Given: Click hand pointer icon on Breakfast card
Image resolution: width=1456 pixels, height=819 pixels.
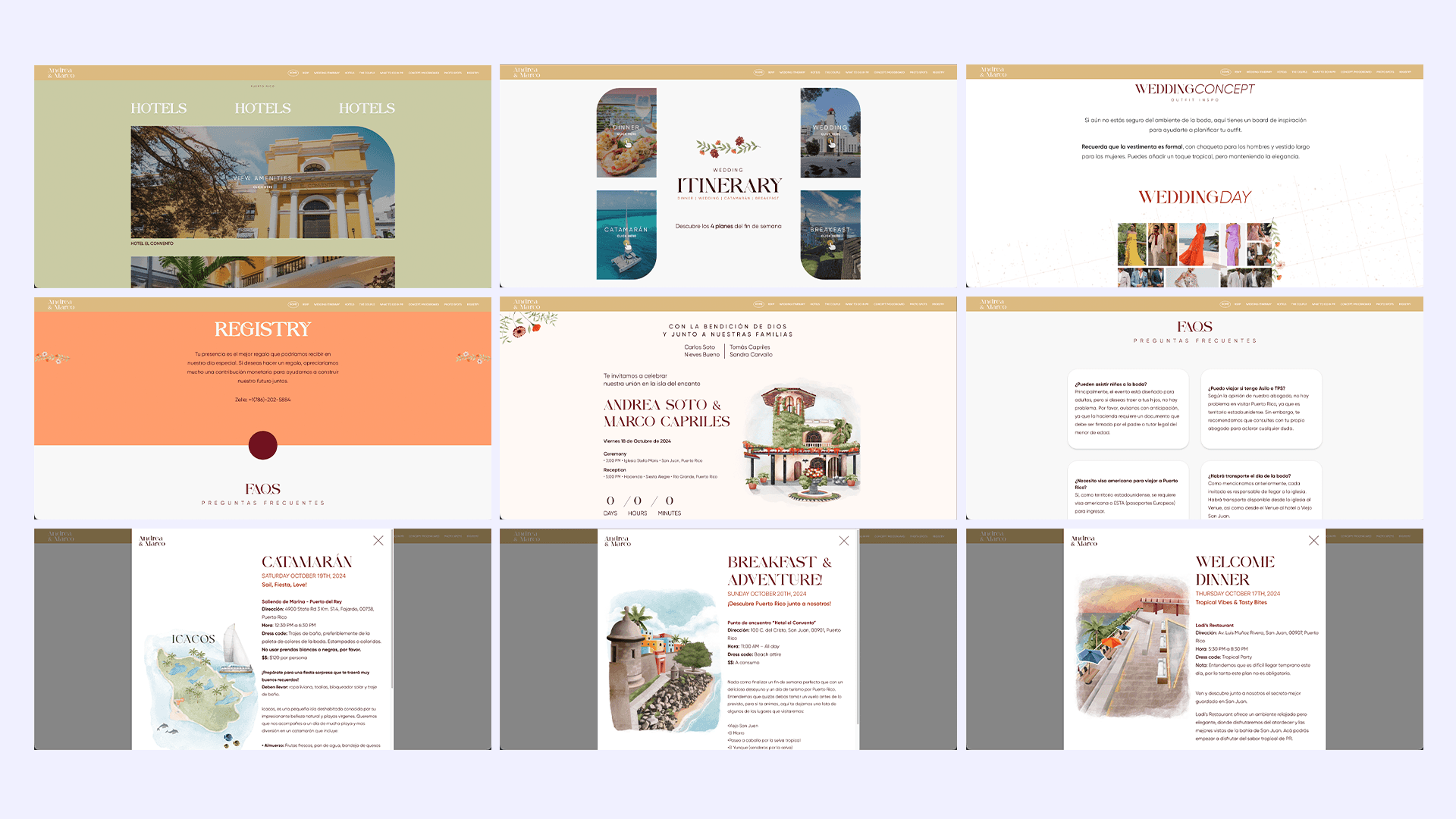Looking at the screenshot, I should [x=830, y=244].
